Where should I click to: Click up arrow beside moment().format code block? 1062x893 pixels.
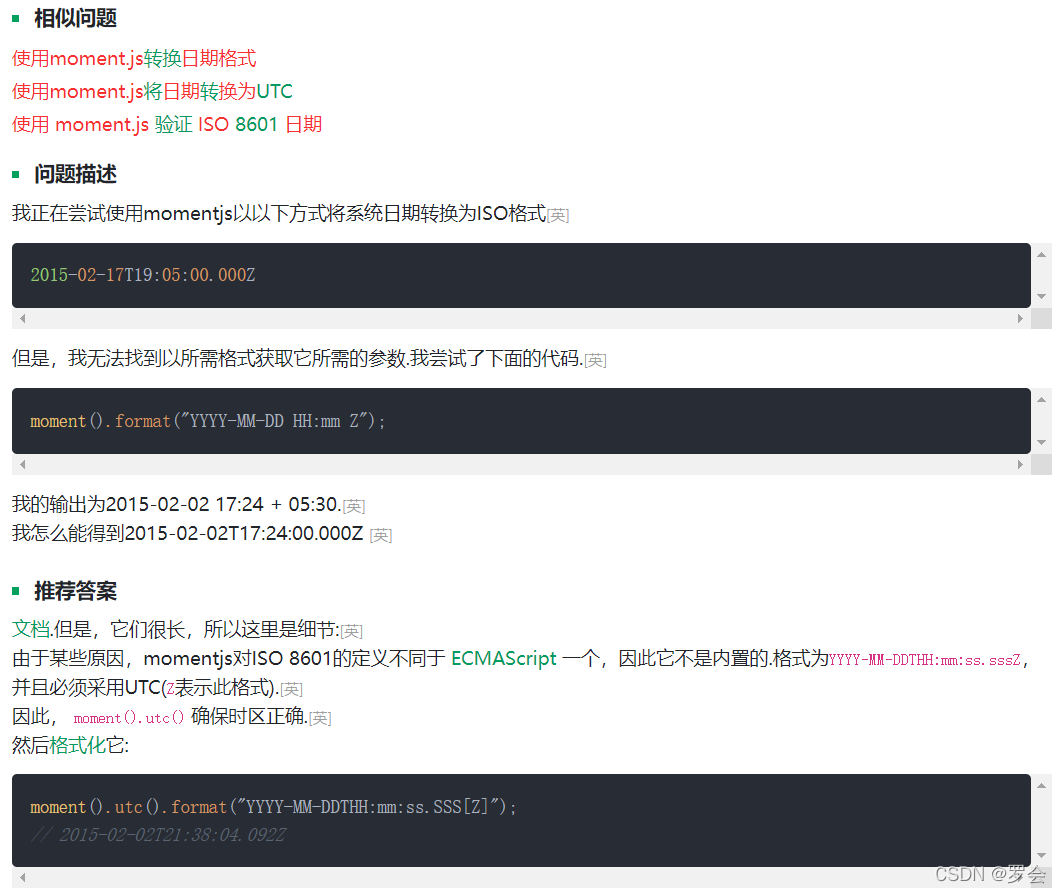1041,400
